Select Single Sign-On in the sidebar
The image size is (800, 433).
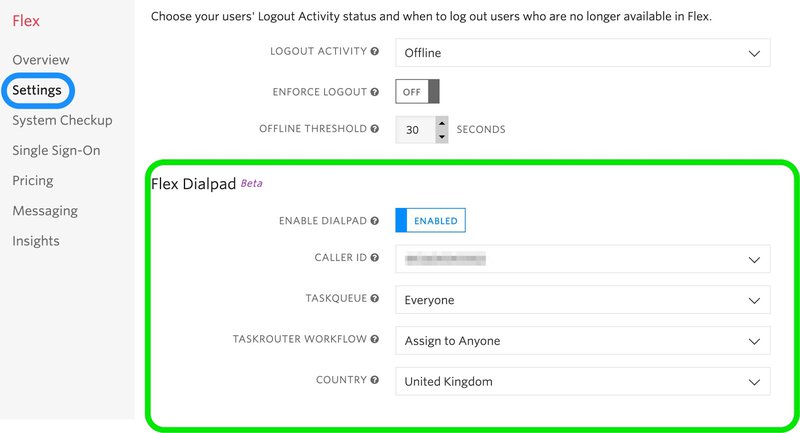[x=56, y=150]
